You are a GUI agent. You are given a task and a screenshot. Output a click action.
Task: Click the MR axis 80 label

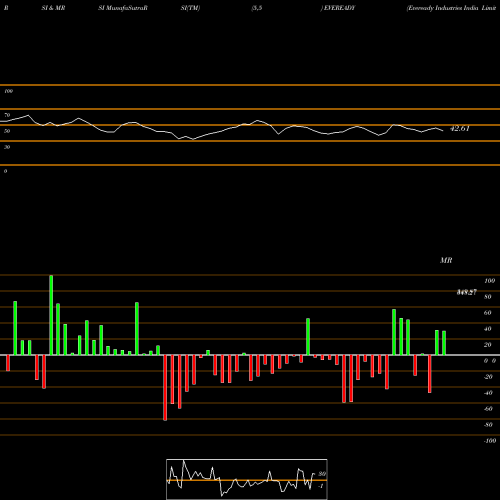pyautogui.click(x=488, y=297)
